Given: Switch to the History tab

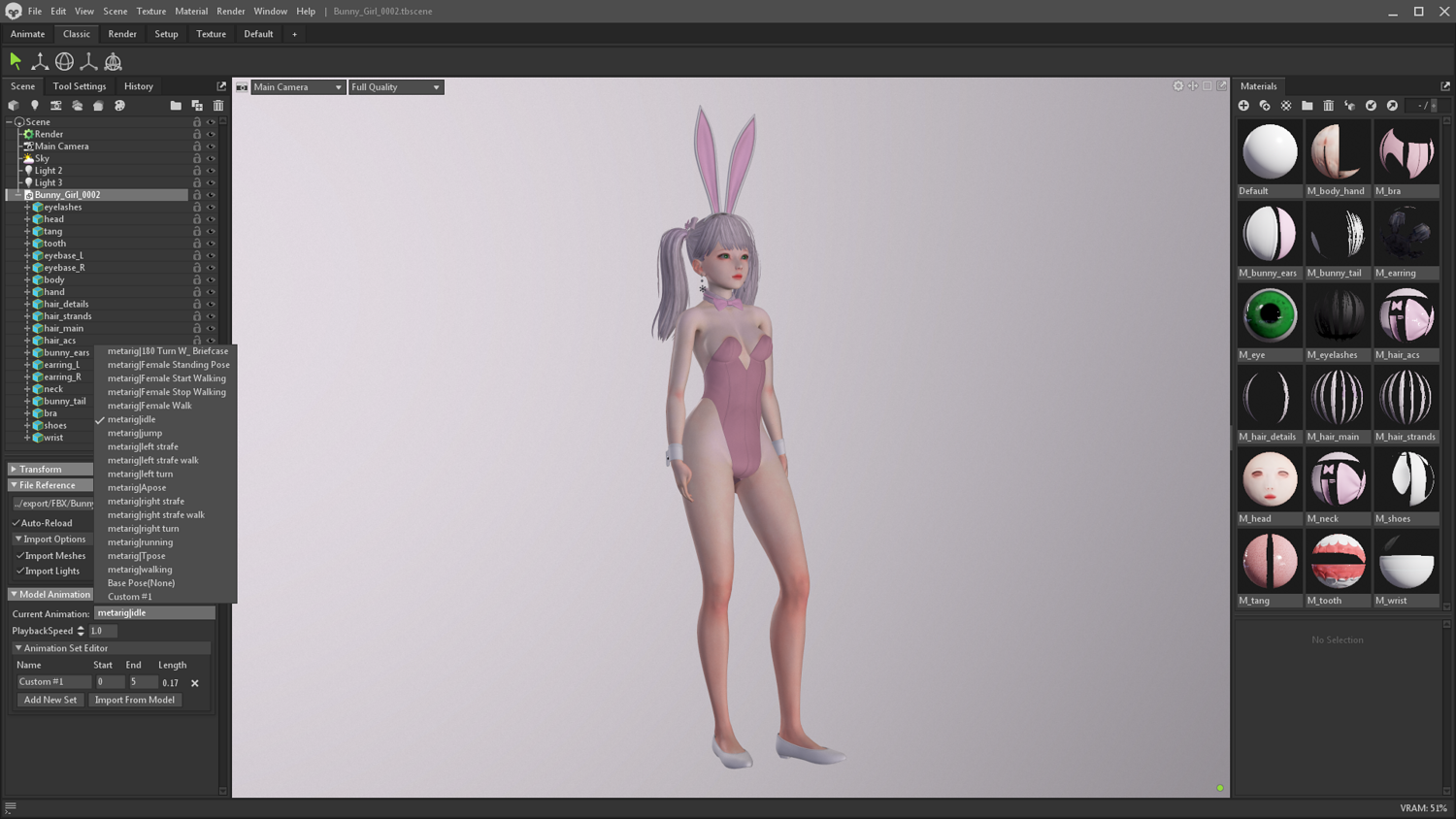Looking at the screenshot, I should pos(139,86).
